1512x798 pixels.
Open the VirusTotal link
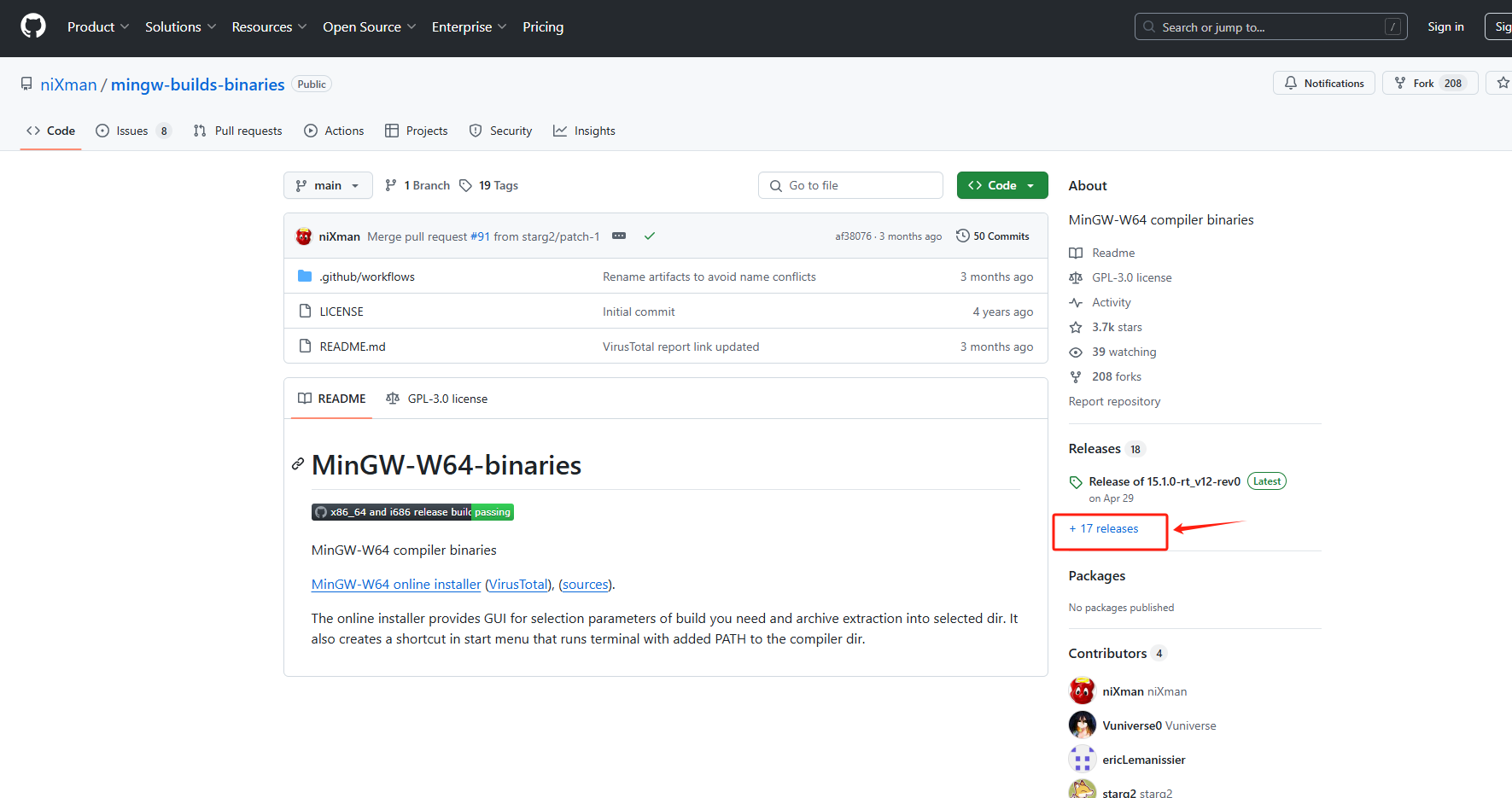coord(518,584)
